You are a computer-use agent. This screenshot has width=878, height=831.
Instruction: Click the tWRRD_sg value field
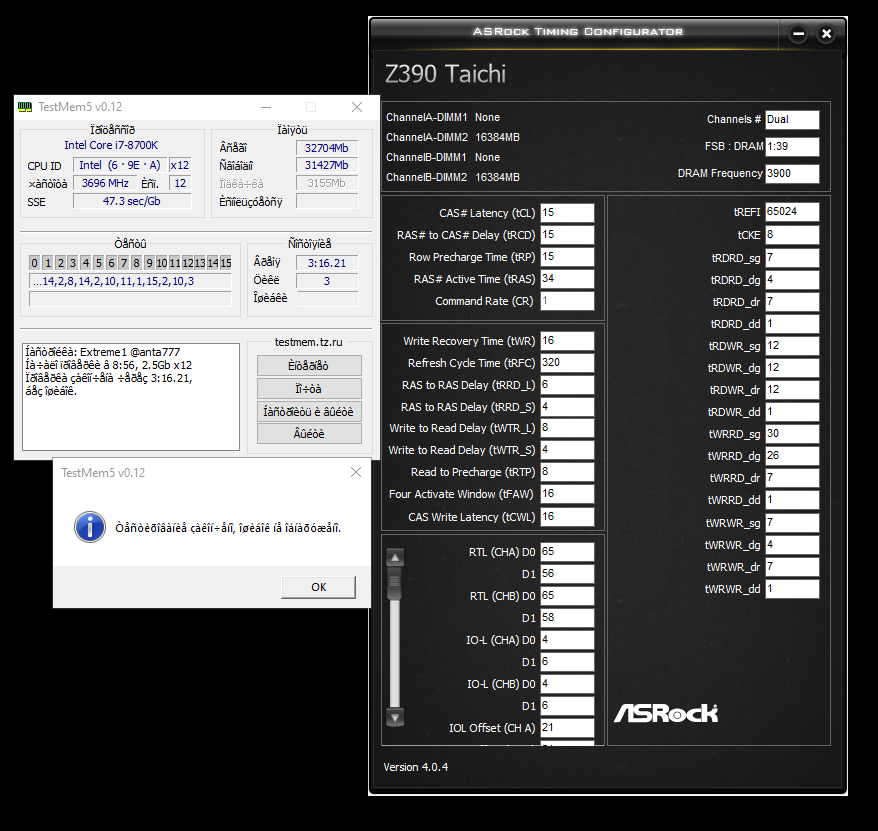pos(792,433)
